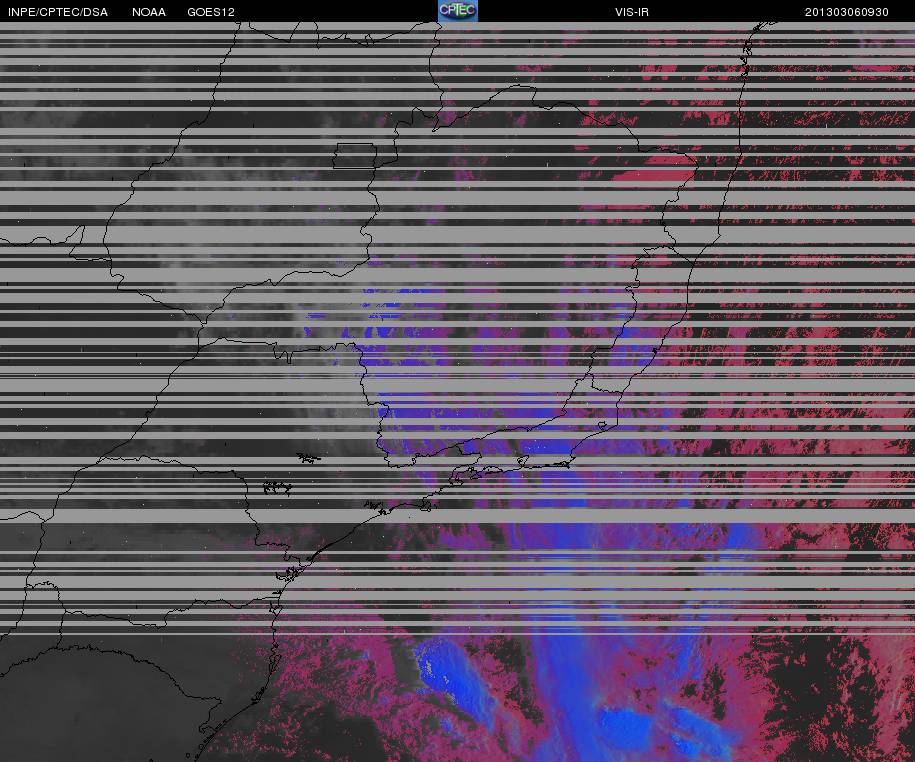Click the NOAA label in header
Screen dimensions: 915x762
tap(149, 12)
